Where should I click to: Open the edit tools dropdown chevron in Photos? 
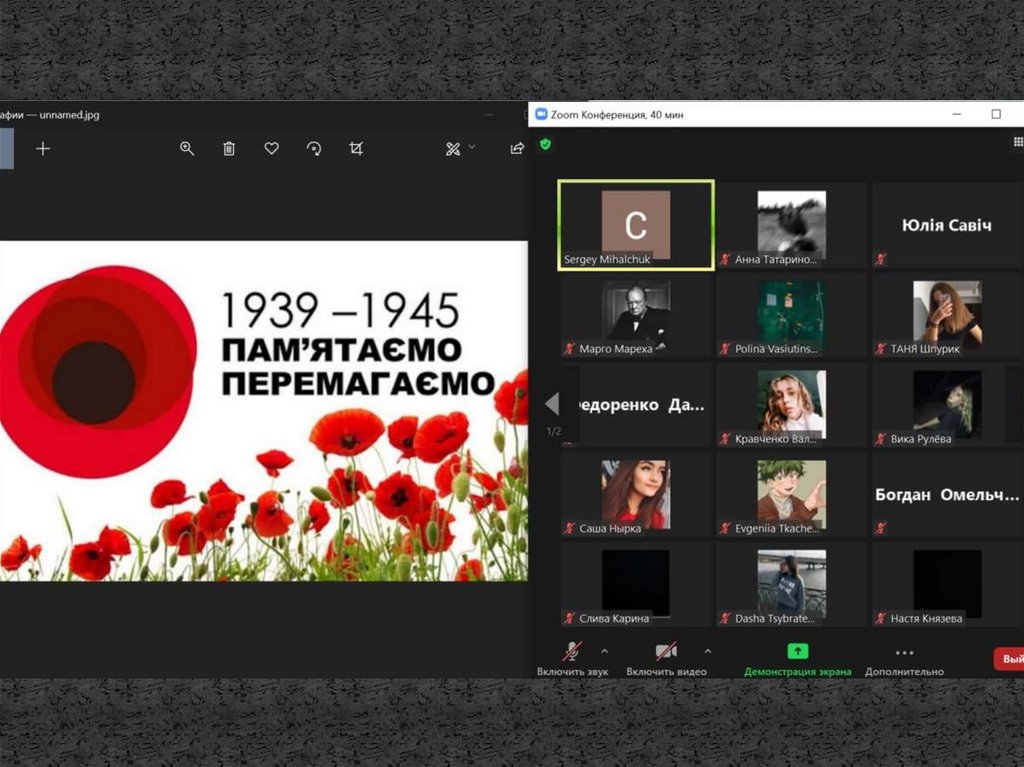[472, 148]
